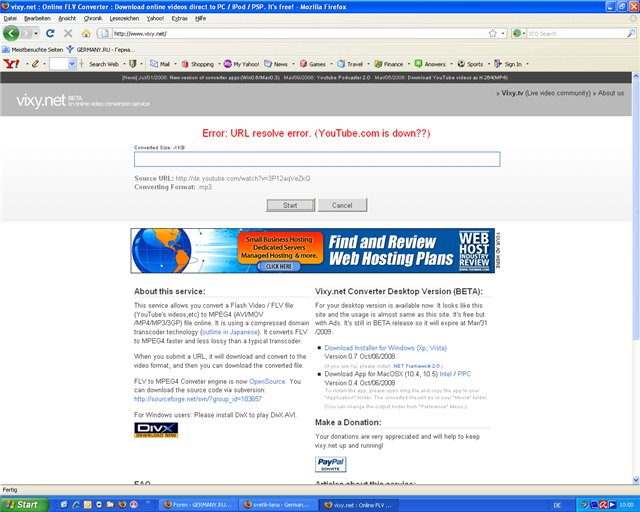Screen dimensions: 640x512
Task: Open the Ansicht menu
Action: (x=67, y=18)
